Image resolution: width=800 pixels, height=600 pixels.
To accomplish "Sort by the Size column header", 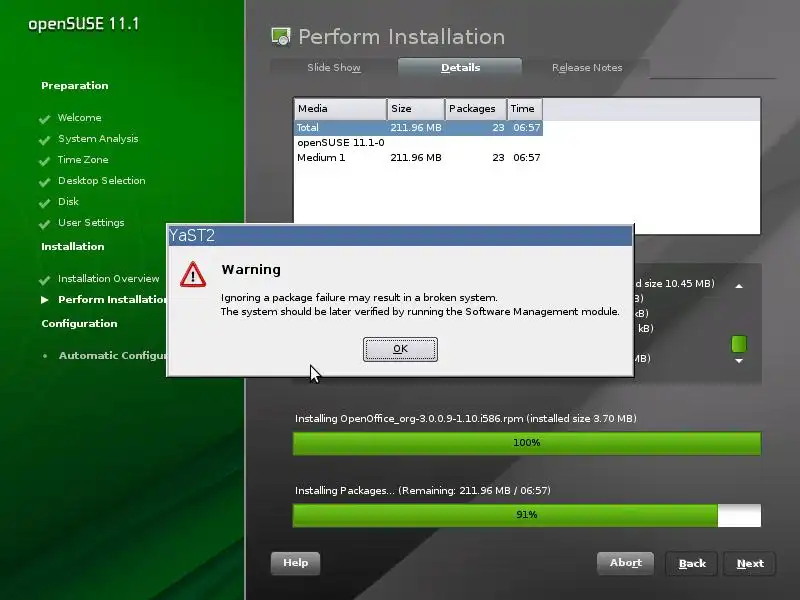I will (416, 109).
